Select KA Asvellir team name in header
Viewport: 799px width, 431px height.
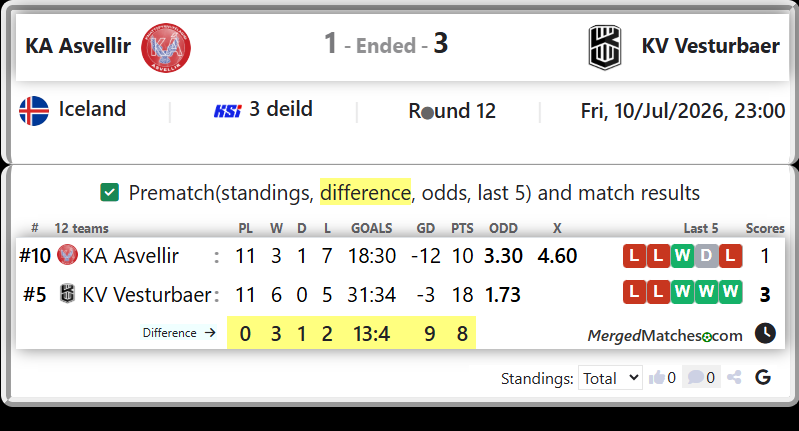pos(78,46)
